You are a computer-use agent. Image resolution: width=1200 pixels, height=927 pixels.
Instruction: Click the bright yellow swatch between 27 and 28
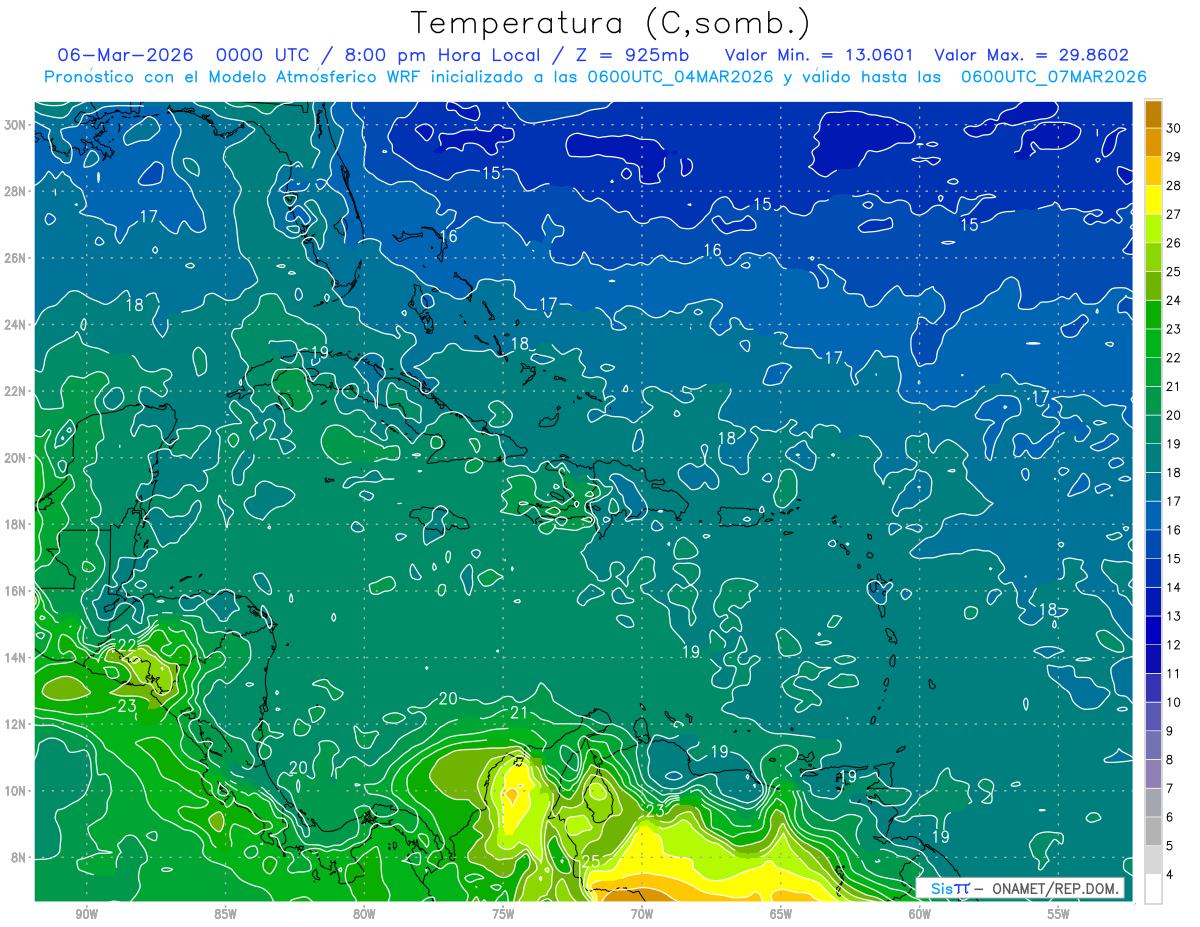[1154, 200]
